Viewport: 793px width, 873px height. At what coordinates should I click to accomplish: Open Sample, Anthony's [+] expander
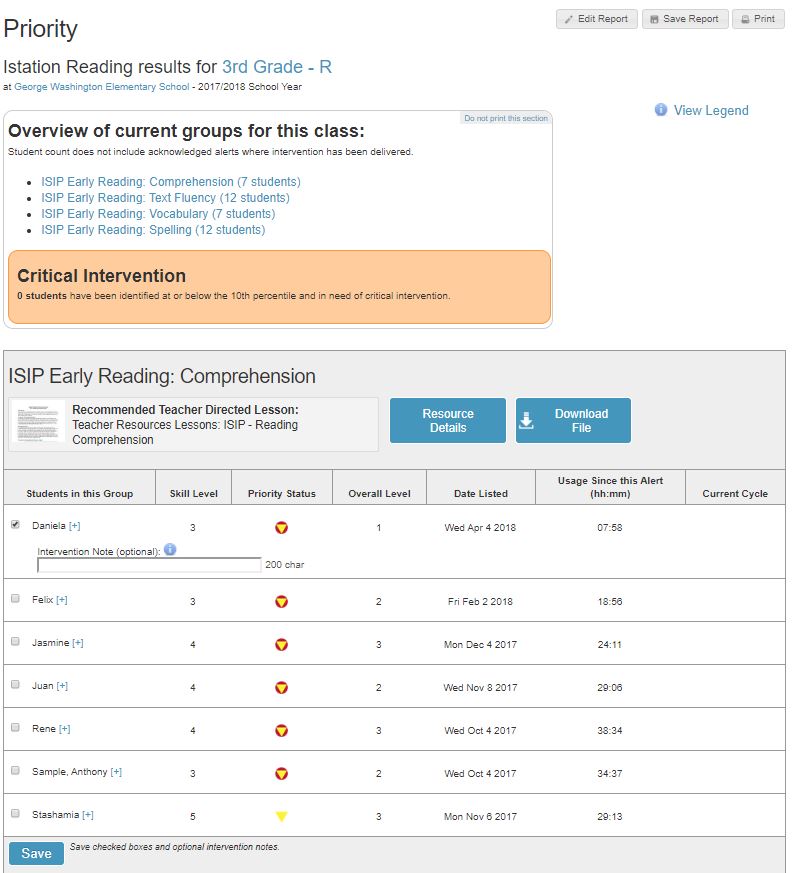pos(116,772)
